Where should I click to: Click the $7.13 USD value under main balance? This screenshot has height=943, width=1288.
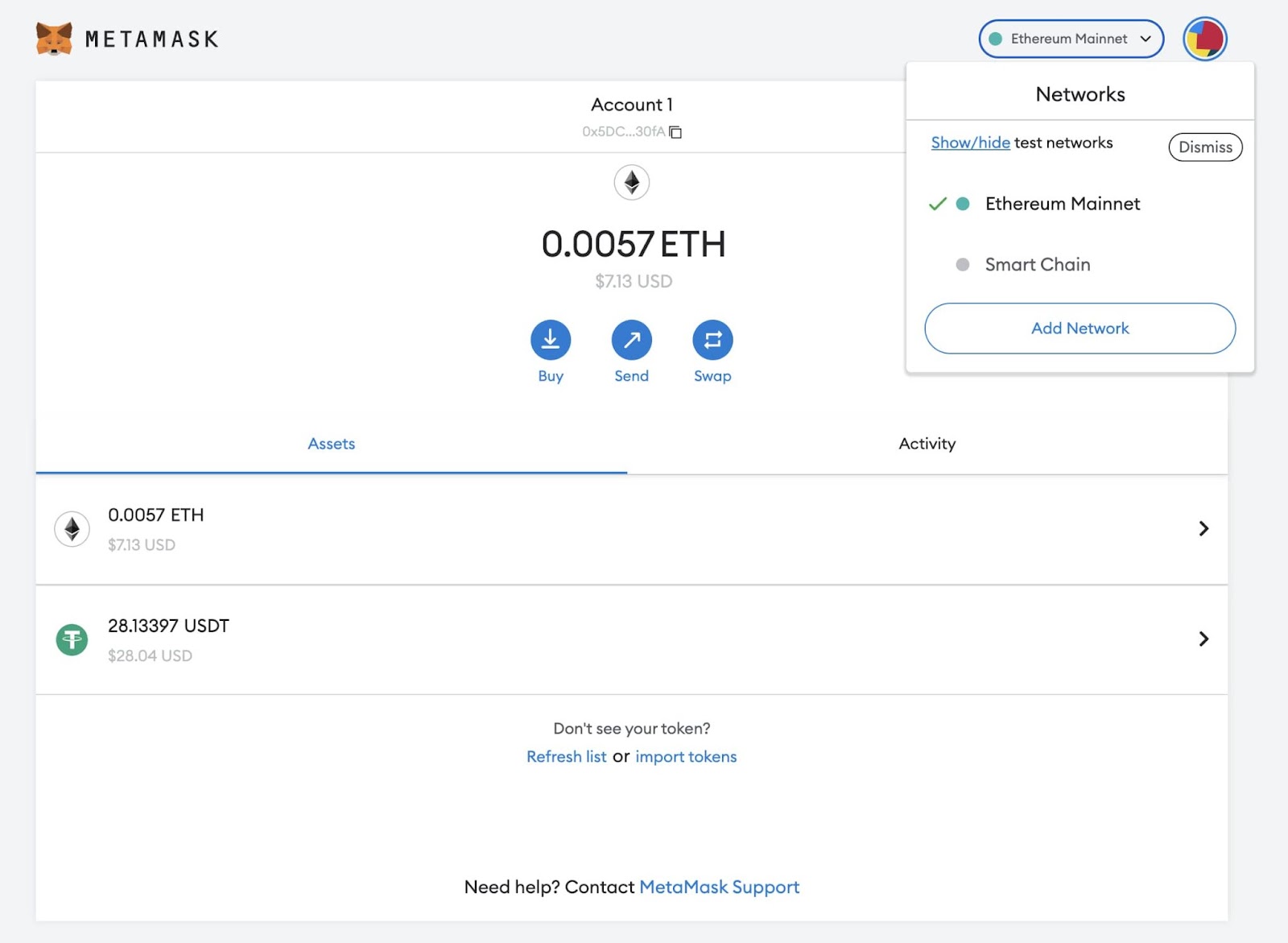coord(634,282)
